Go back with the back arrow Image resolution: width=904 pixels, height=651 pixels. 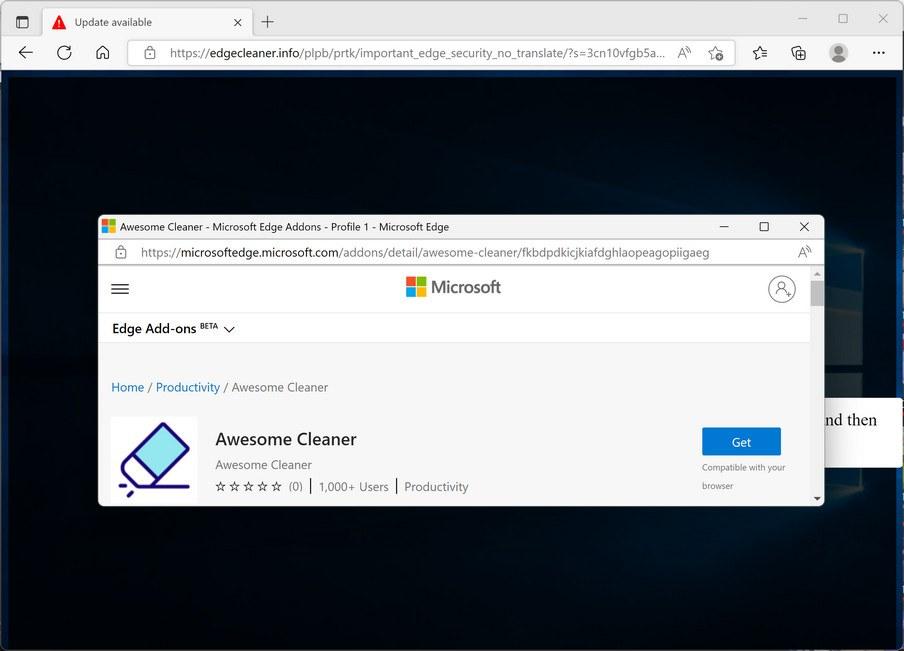[x=25, y=53]
